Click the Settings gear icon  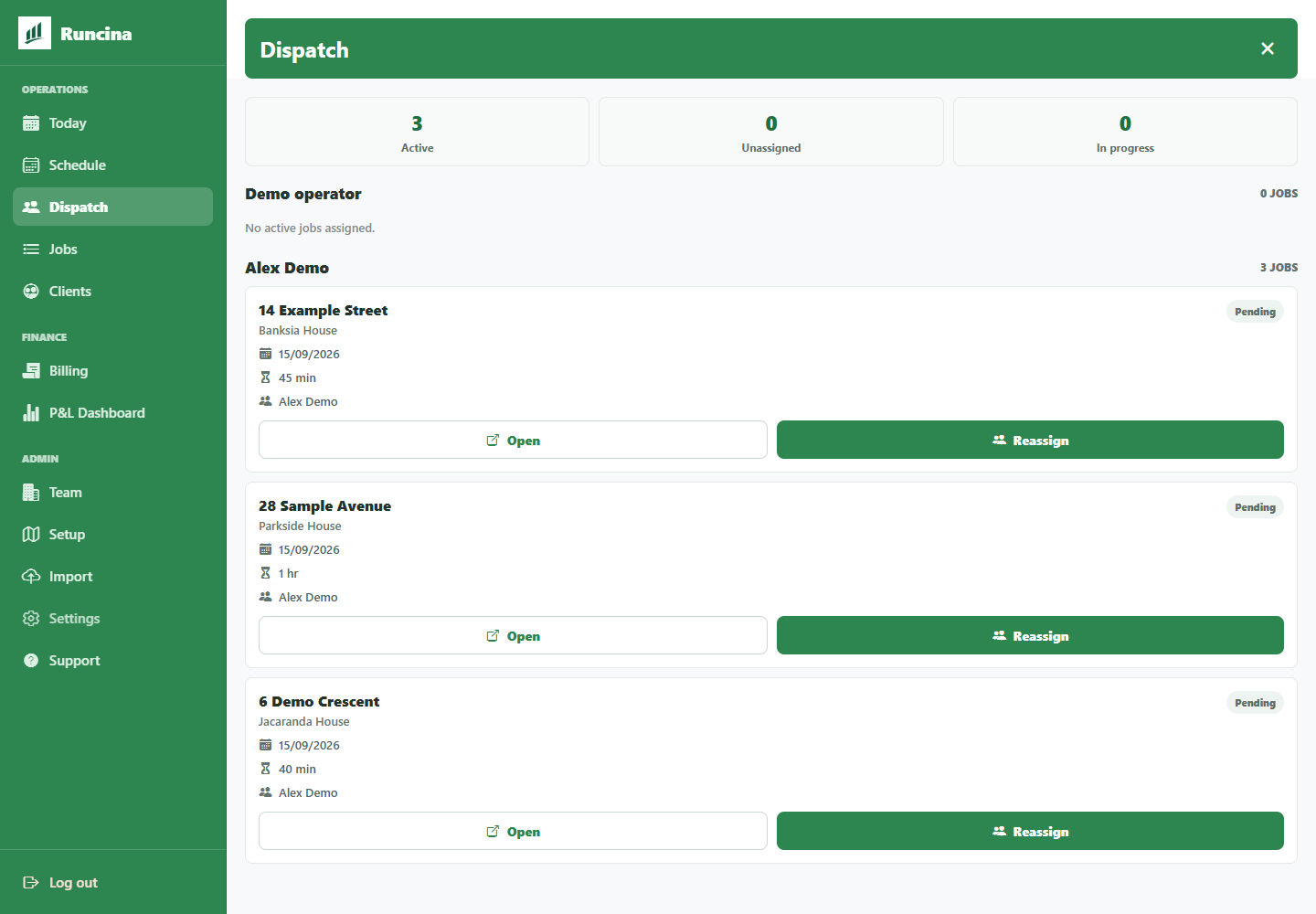(x=31, y=619)
